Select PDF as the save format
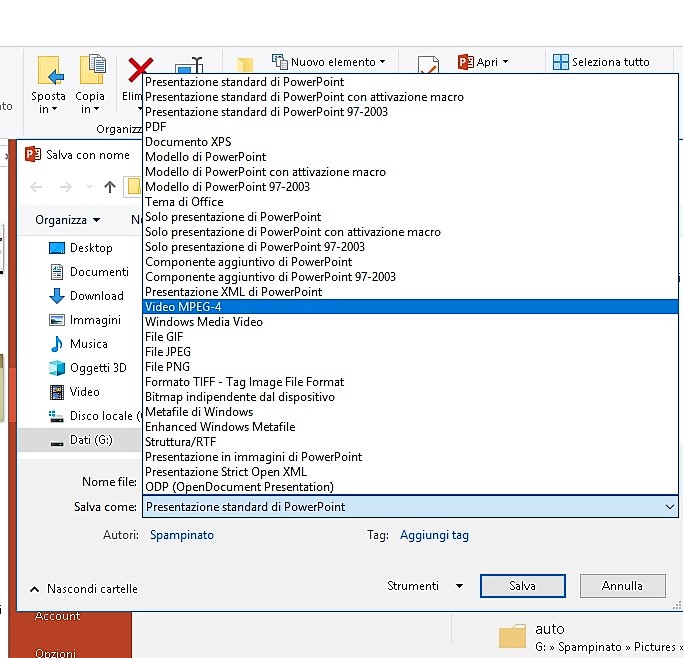The image size is (683, 658). pos(156,127)
